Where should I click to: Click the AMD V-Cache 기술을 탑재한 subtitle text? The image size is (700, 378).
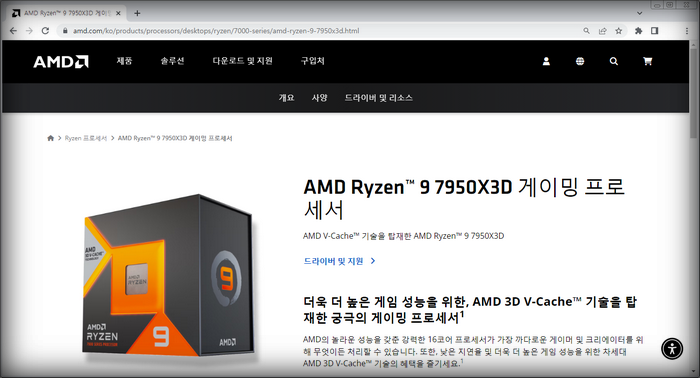pos(404,236)
